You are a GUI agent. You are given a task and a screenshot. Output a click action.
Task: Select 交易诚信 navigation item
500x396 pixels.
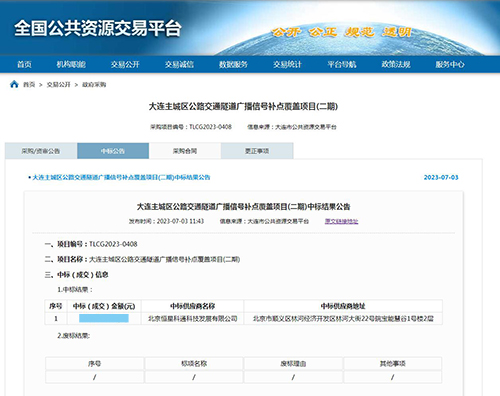click(x=179, y=64)
